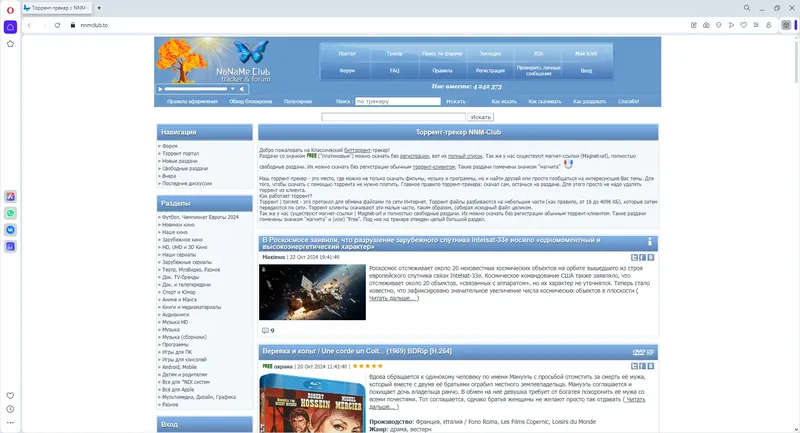Open the sidebar heart (pinboards) icon
The image size is (800, 433).
click(10, 396)
